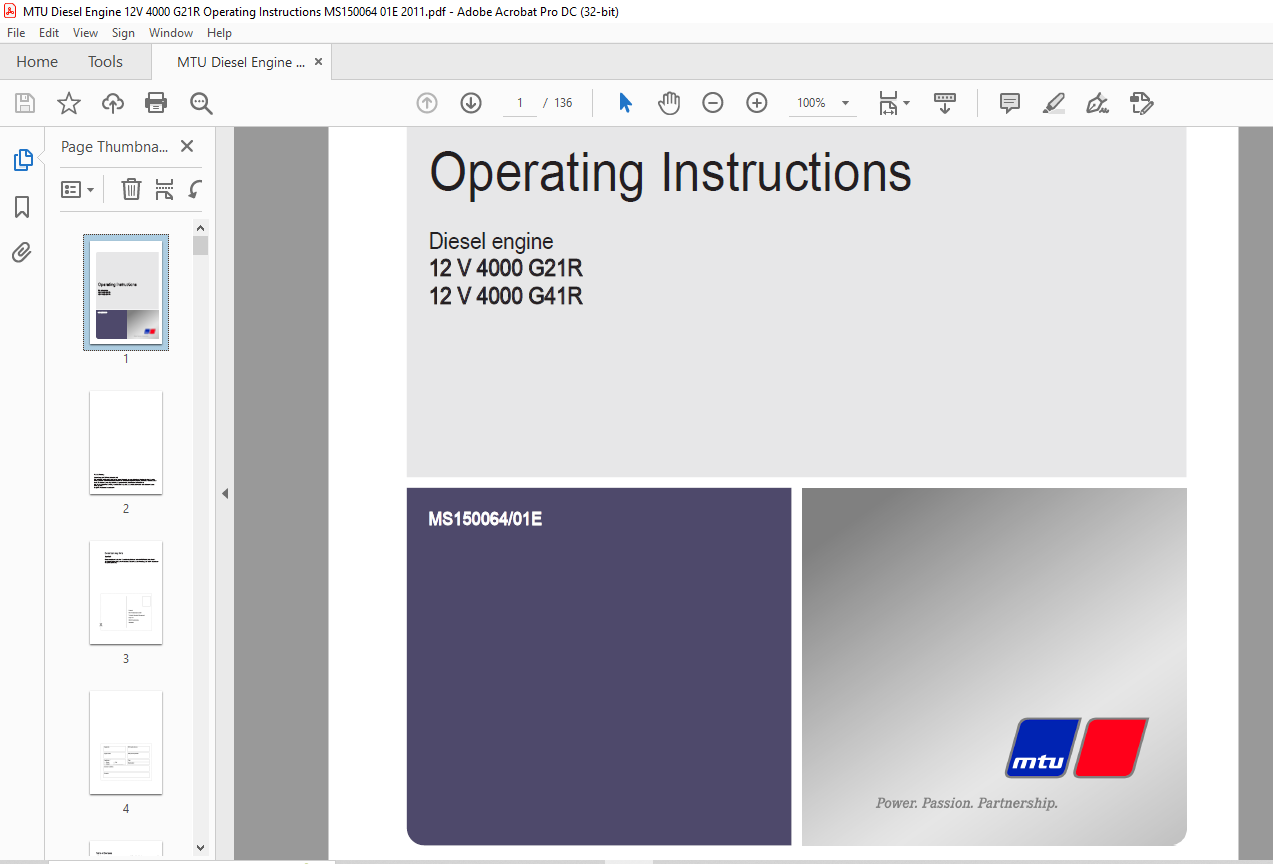Viewport: 1273px width, 864px height.
Task: Switch to the Tools tab
Action: point(105,62)
